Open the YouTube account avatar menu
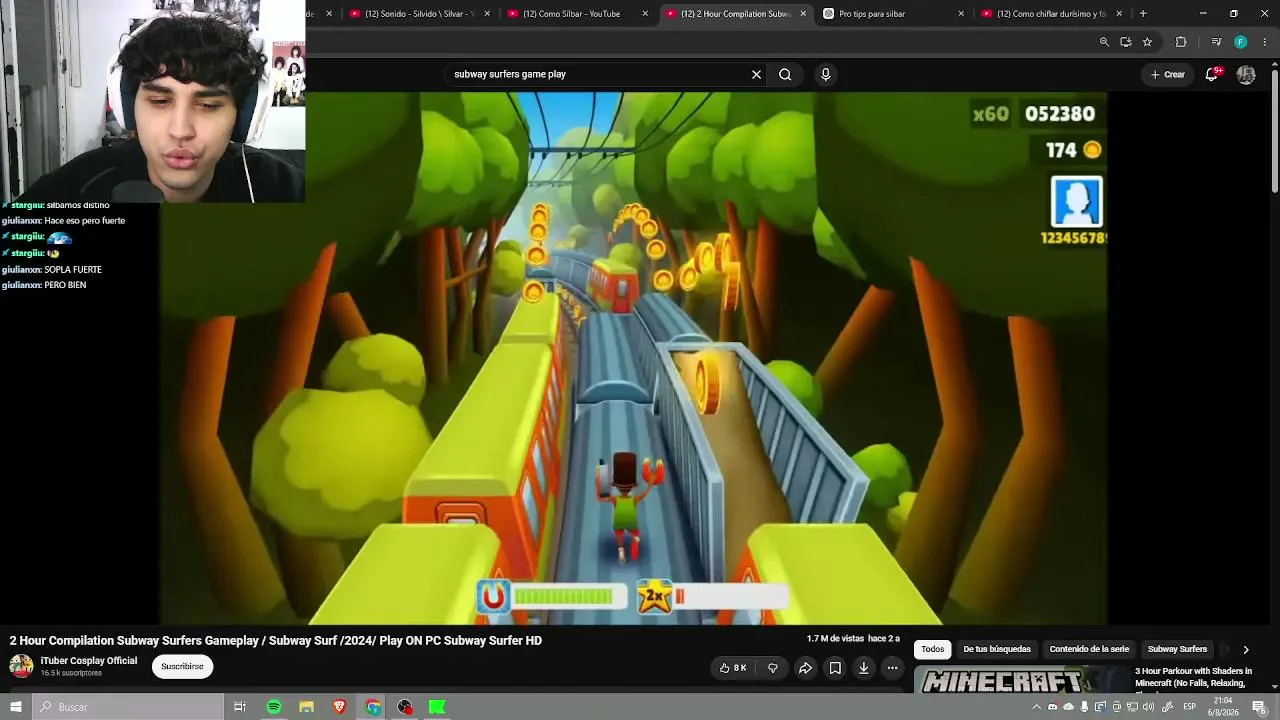Viewport: 1280px width, 720px height. pyautogui.click(x=1246, y=74)
